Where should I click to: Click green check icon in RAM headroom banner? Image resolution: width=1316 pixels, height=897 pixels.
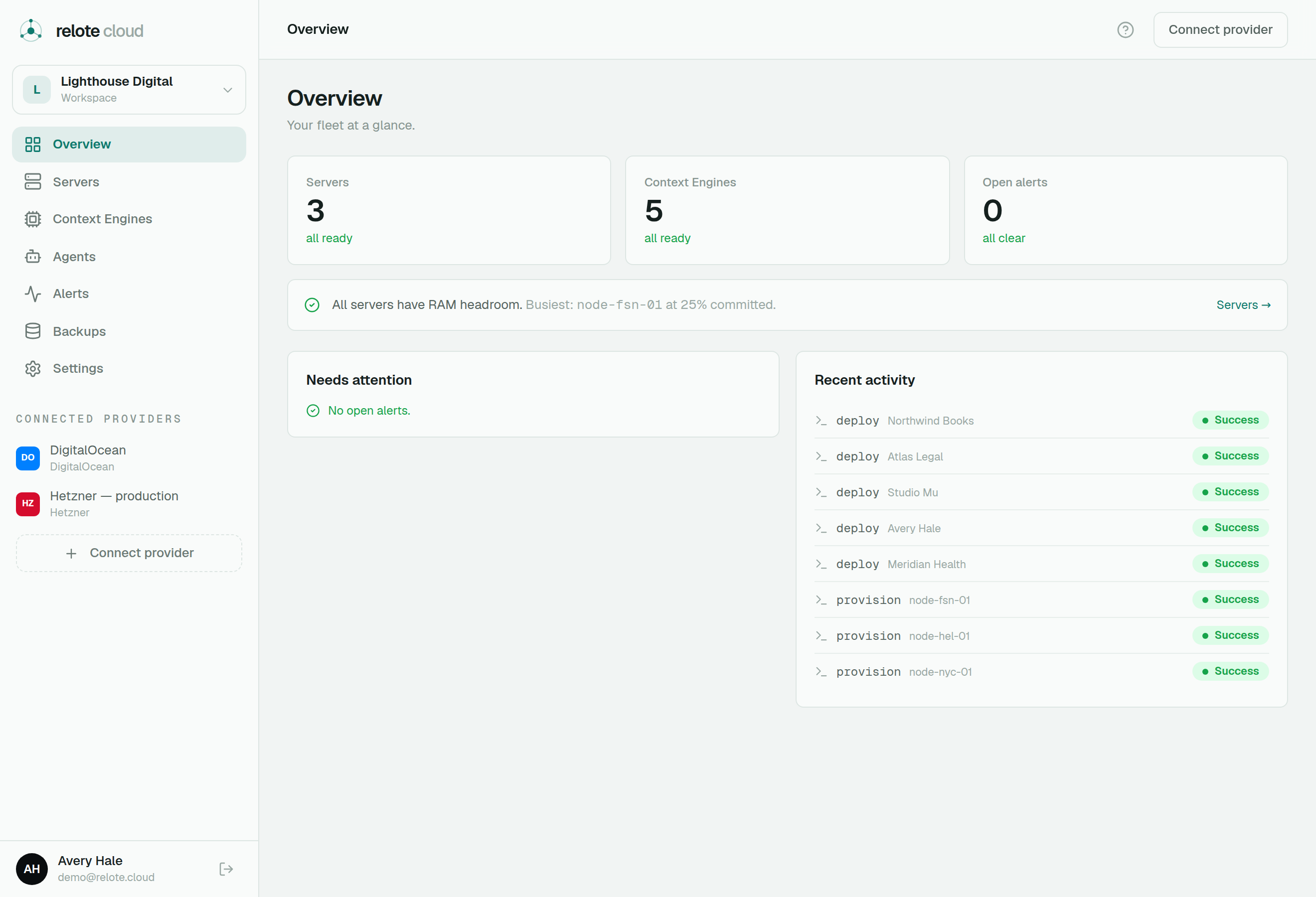[x=312, y=305]
